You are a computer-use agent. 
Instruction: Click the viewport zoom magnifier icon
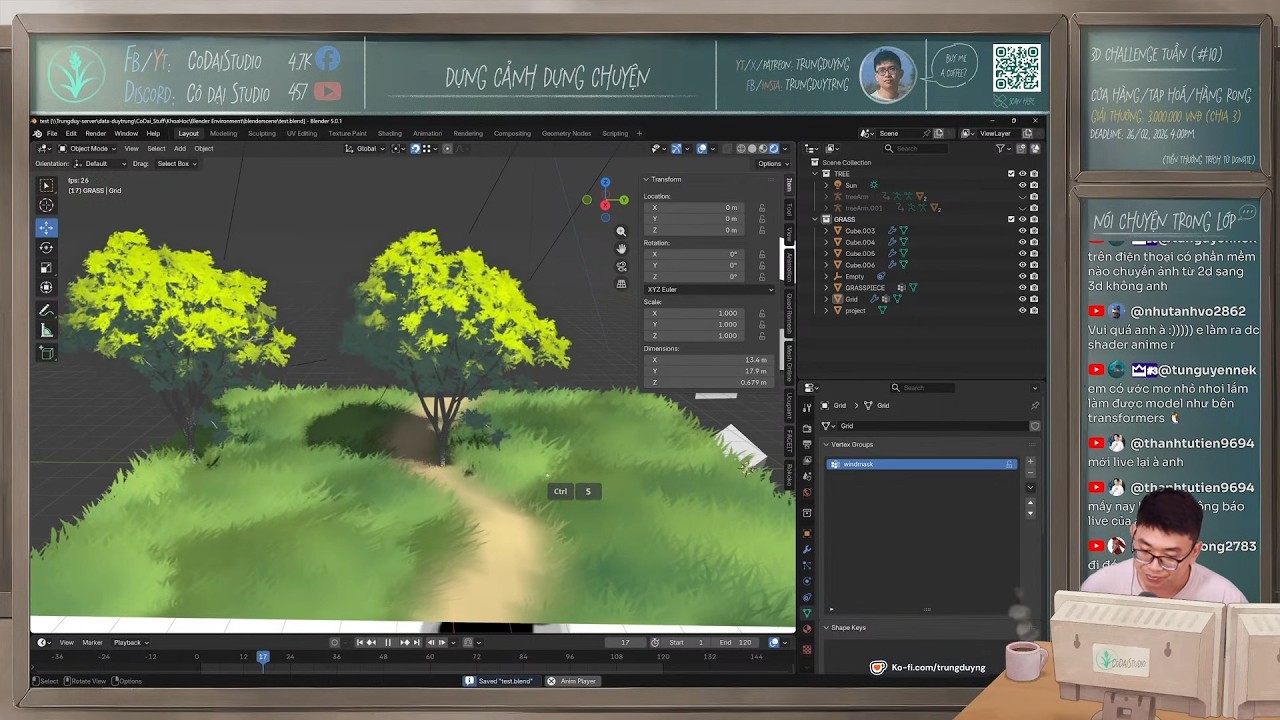[621, 232]
